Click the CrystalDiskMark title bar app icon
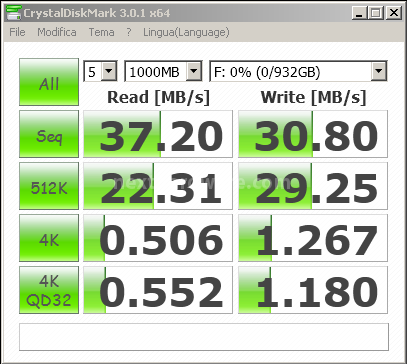 click(14, 12)
